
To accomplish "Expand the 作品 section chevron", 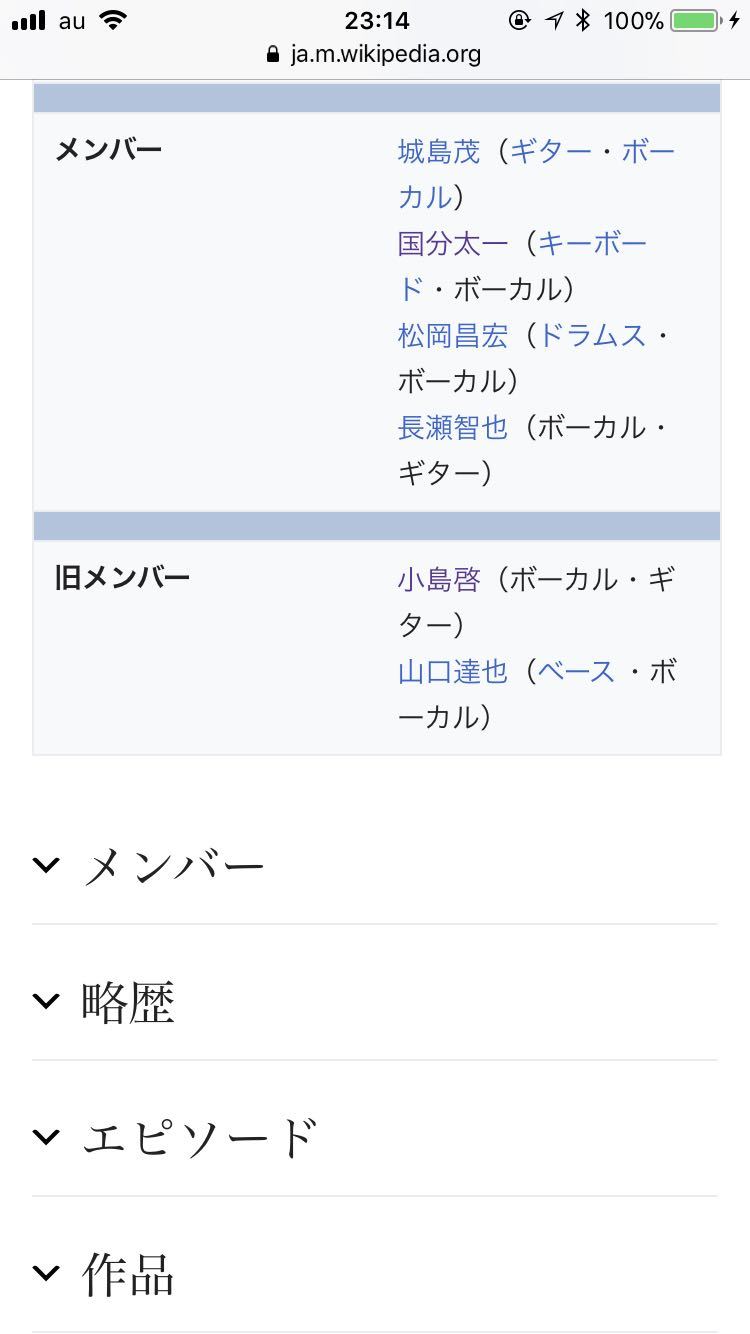I will pos(46,1273).
